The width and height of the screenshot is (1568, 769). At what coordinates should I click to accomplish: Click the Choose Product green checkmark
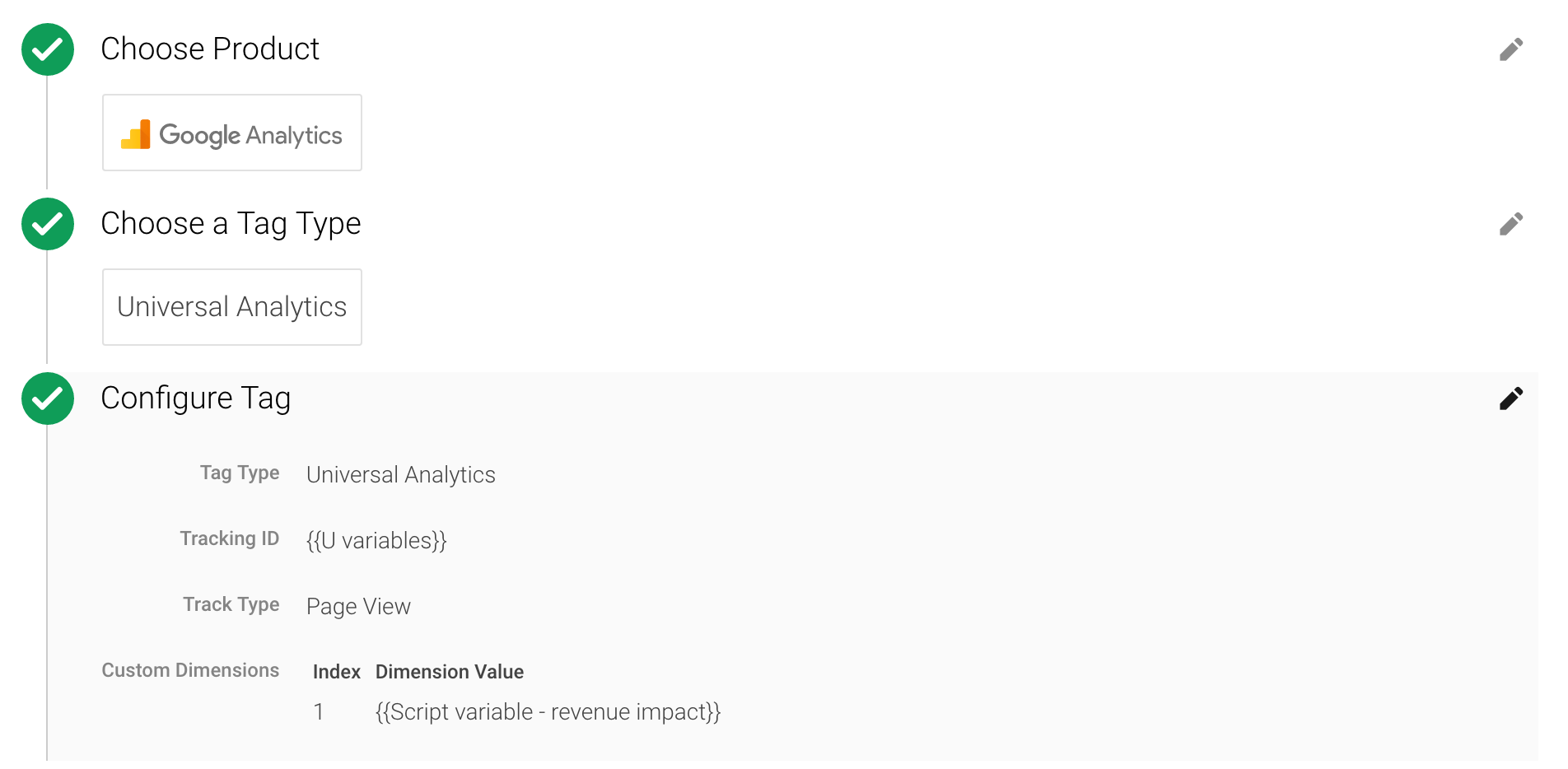48,49
